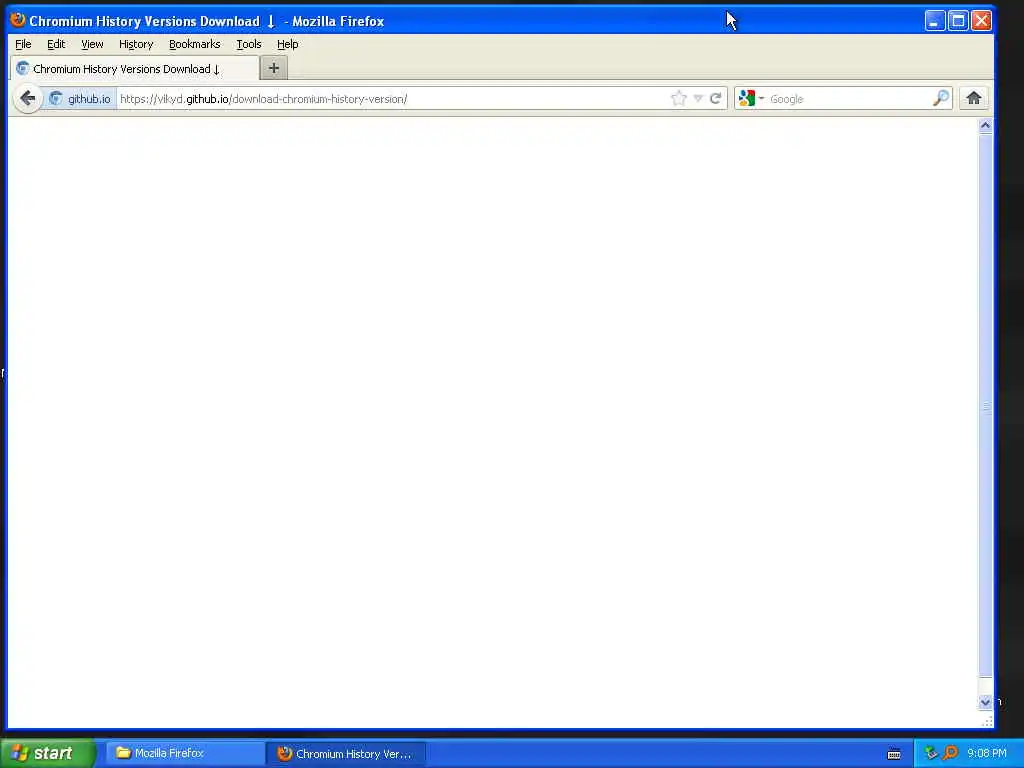This screenshot has width=1024, height=768.
Task: Minimize the Firefox window
Action: click(x=935, y=21)
